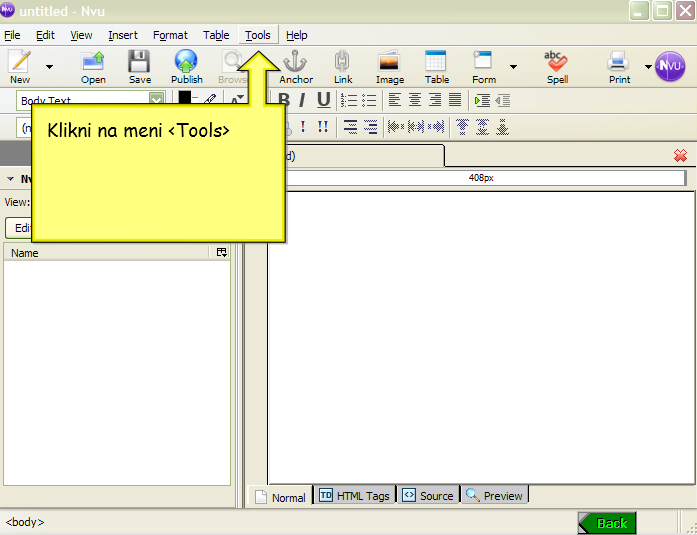Image resolution: width=697 pixels, height=535 pixels.
Task: Expand the Form button dropdown arrow
Action: (x=513, y=67)
